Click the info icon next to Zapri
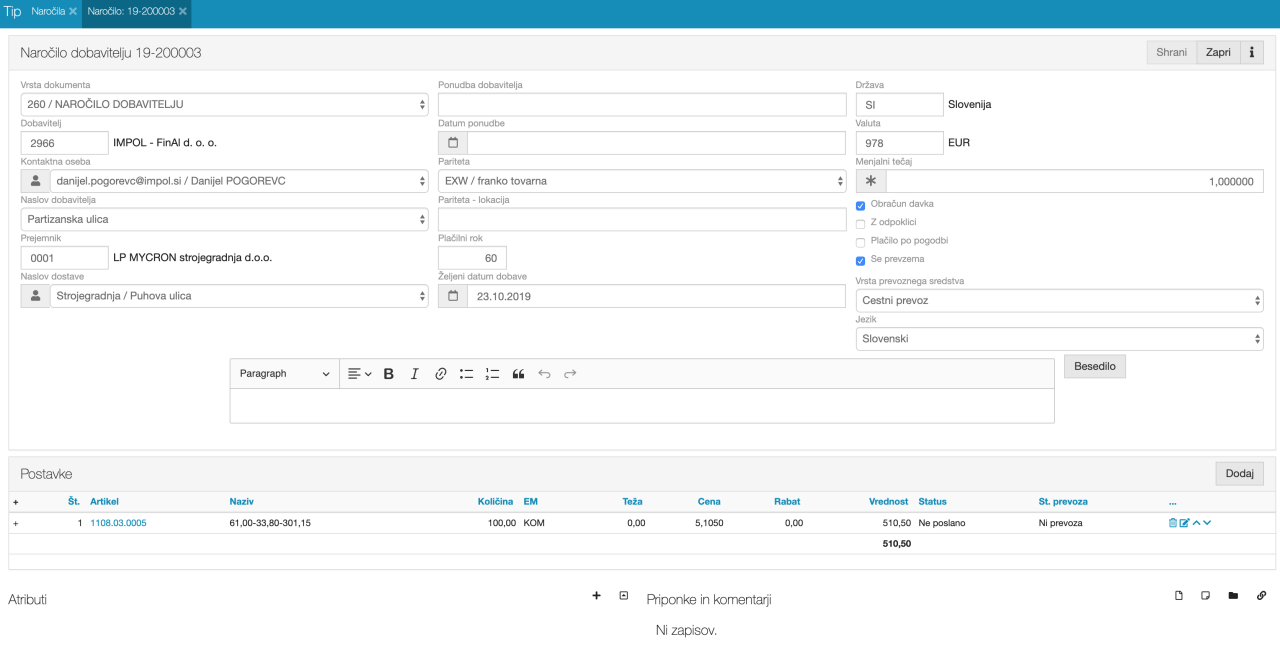The width and height of the screenshot is (1280, 654). click(1251, 53)
